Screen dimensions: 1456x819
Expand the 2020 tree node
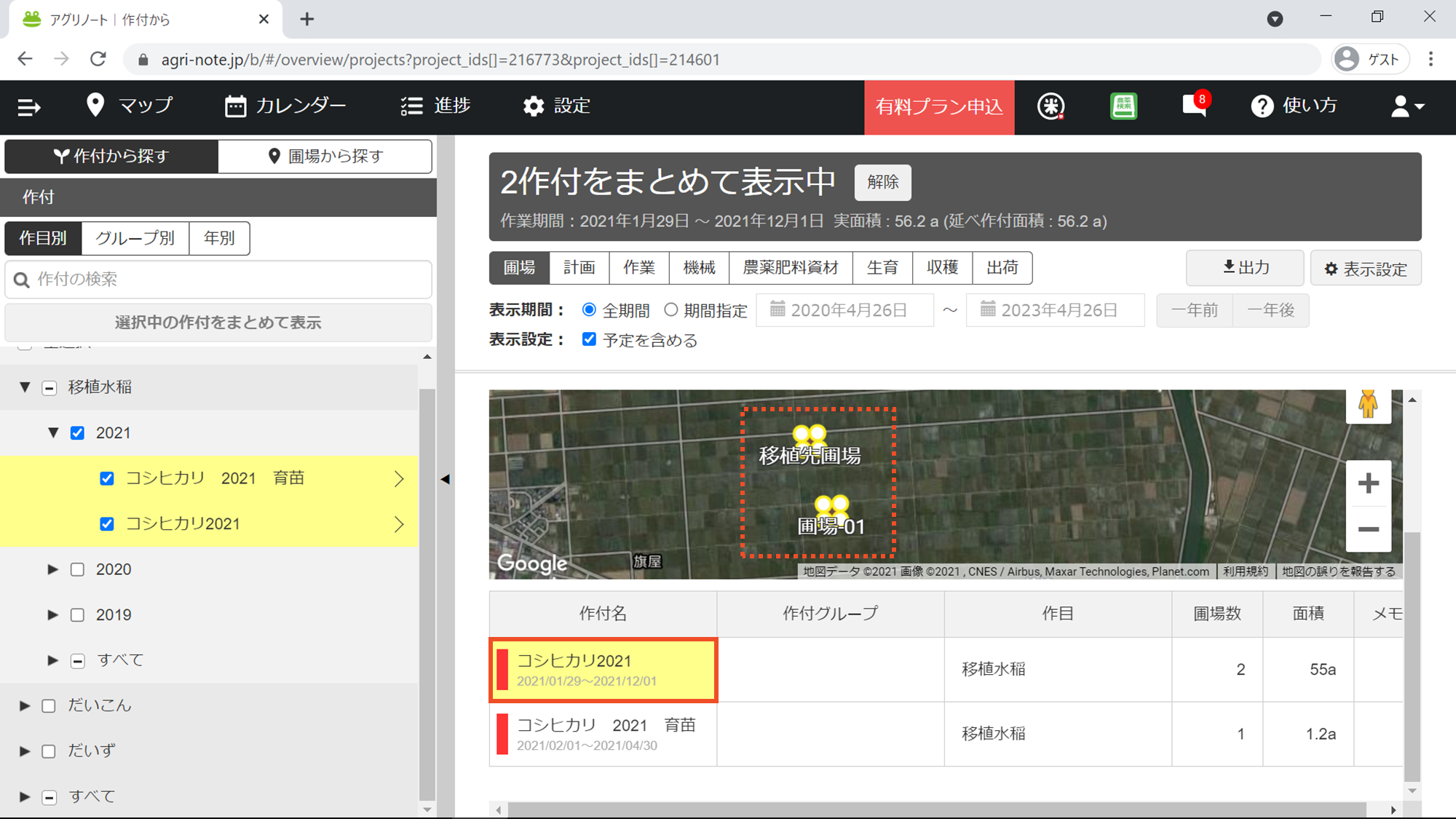(x=52, y=569)
